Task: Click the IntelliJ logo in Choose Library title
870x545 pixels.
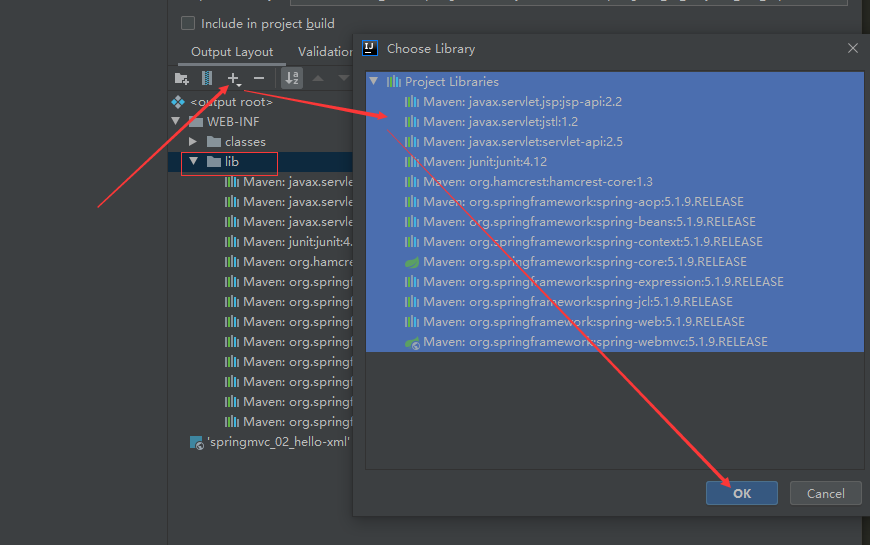Action: [x=370, y=48]
